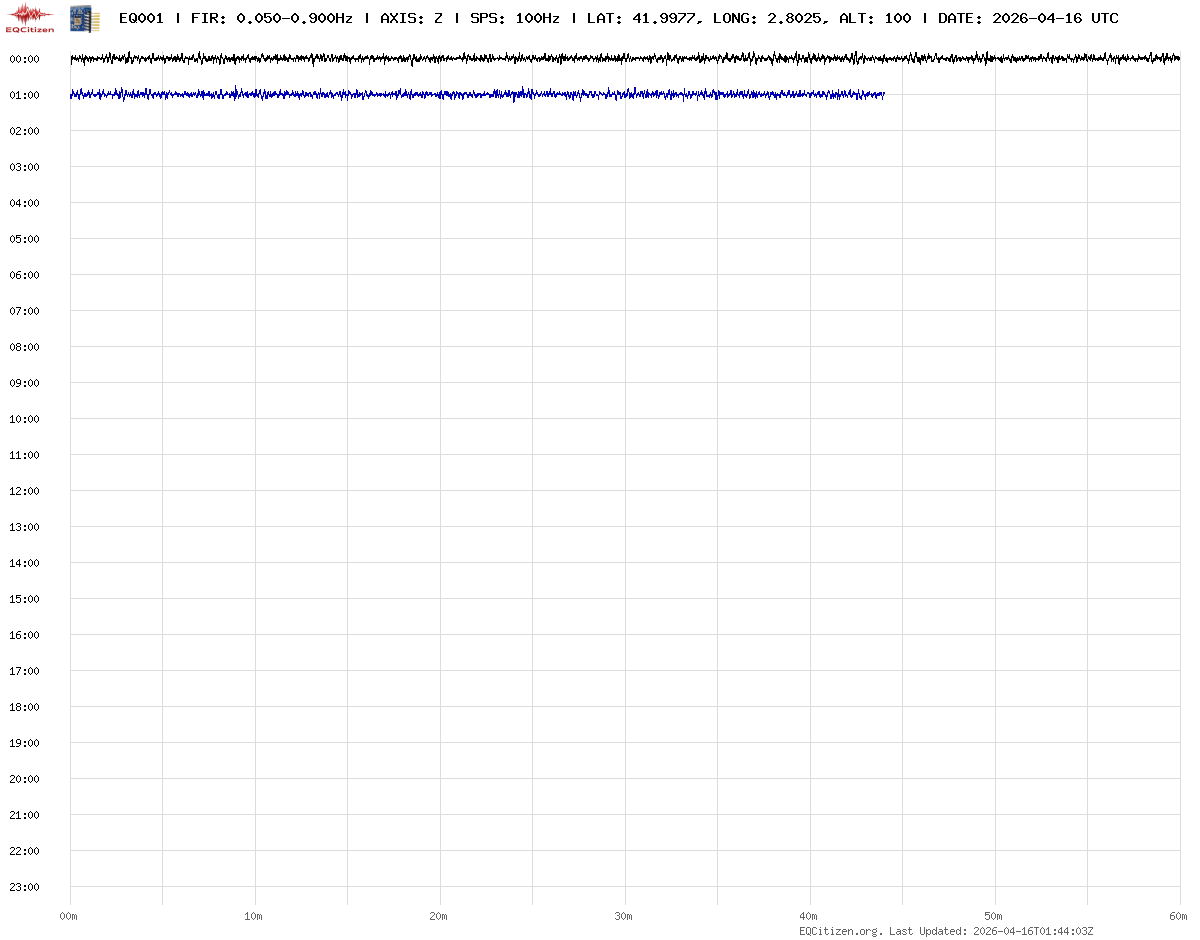The width and height of the screenshot is (1200, 940).
Task: Click the 10m minute axis label
Action: pyautogui.click(x=254, y=916)
